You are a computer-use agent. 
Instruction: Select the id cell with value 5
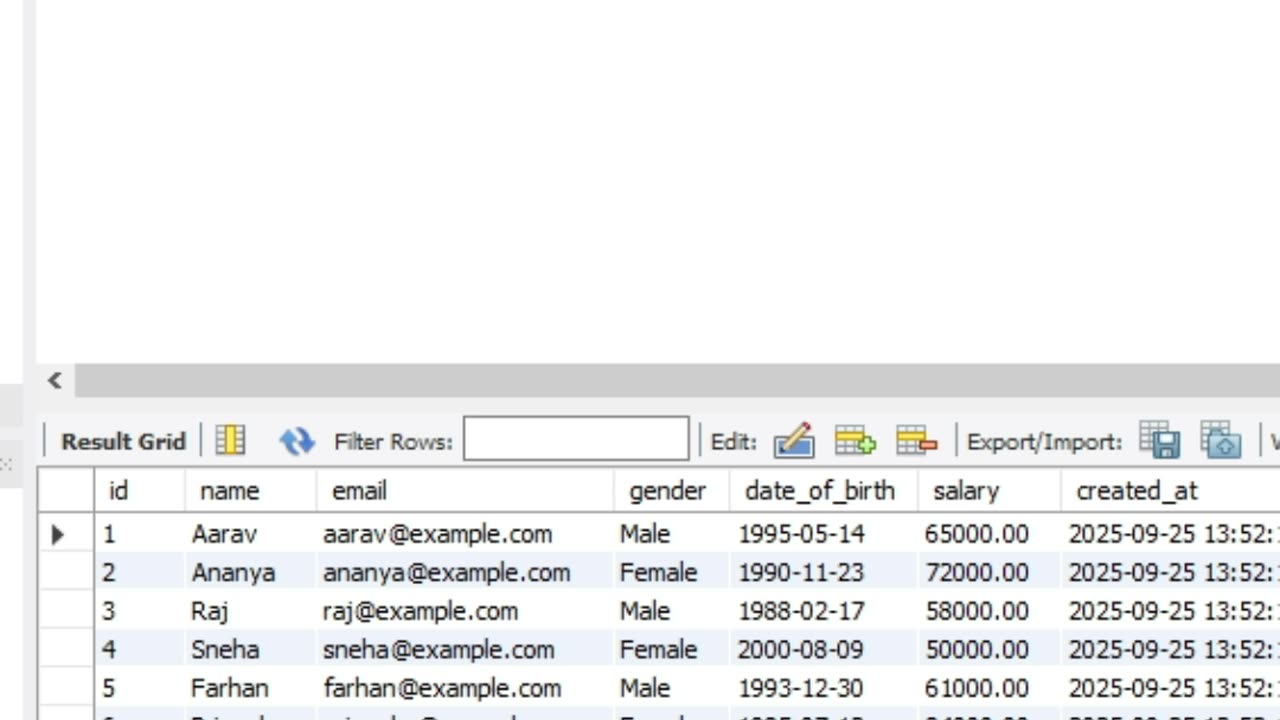pos(140,688)
